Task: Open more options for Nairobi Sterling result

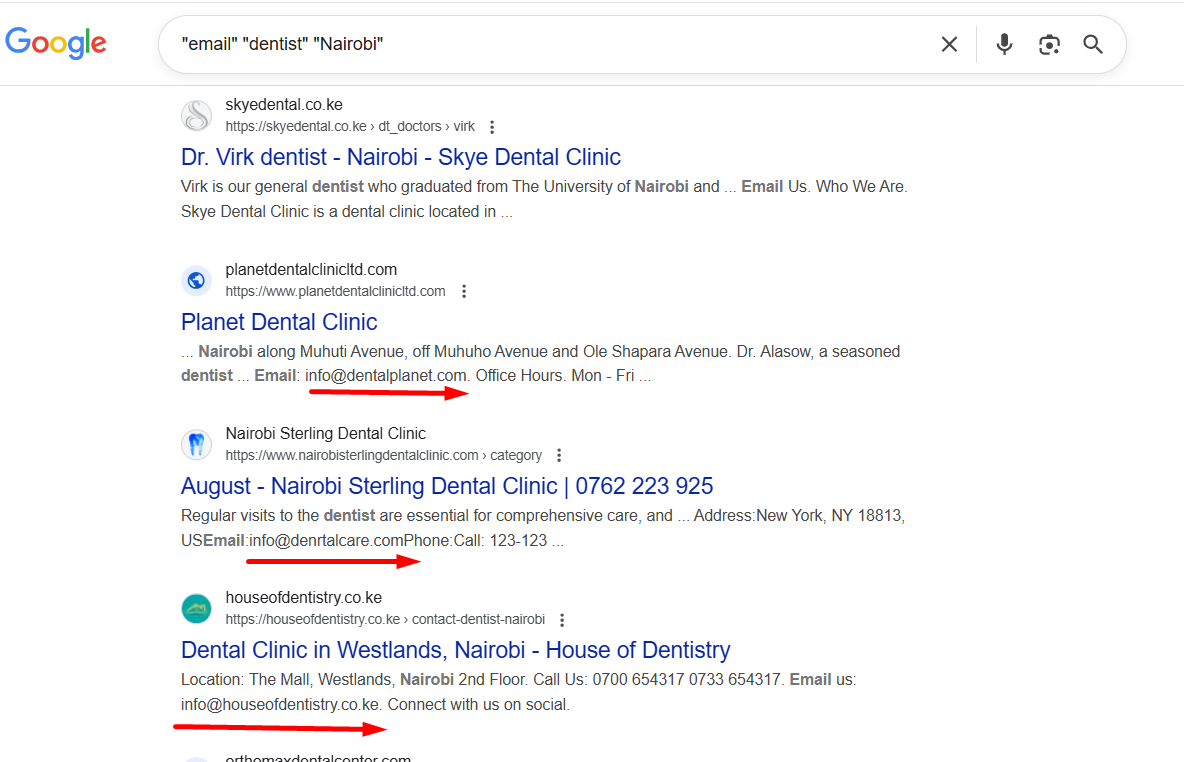Action: click(x=559, y=456)
